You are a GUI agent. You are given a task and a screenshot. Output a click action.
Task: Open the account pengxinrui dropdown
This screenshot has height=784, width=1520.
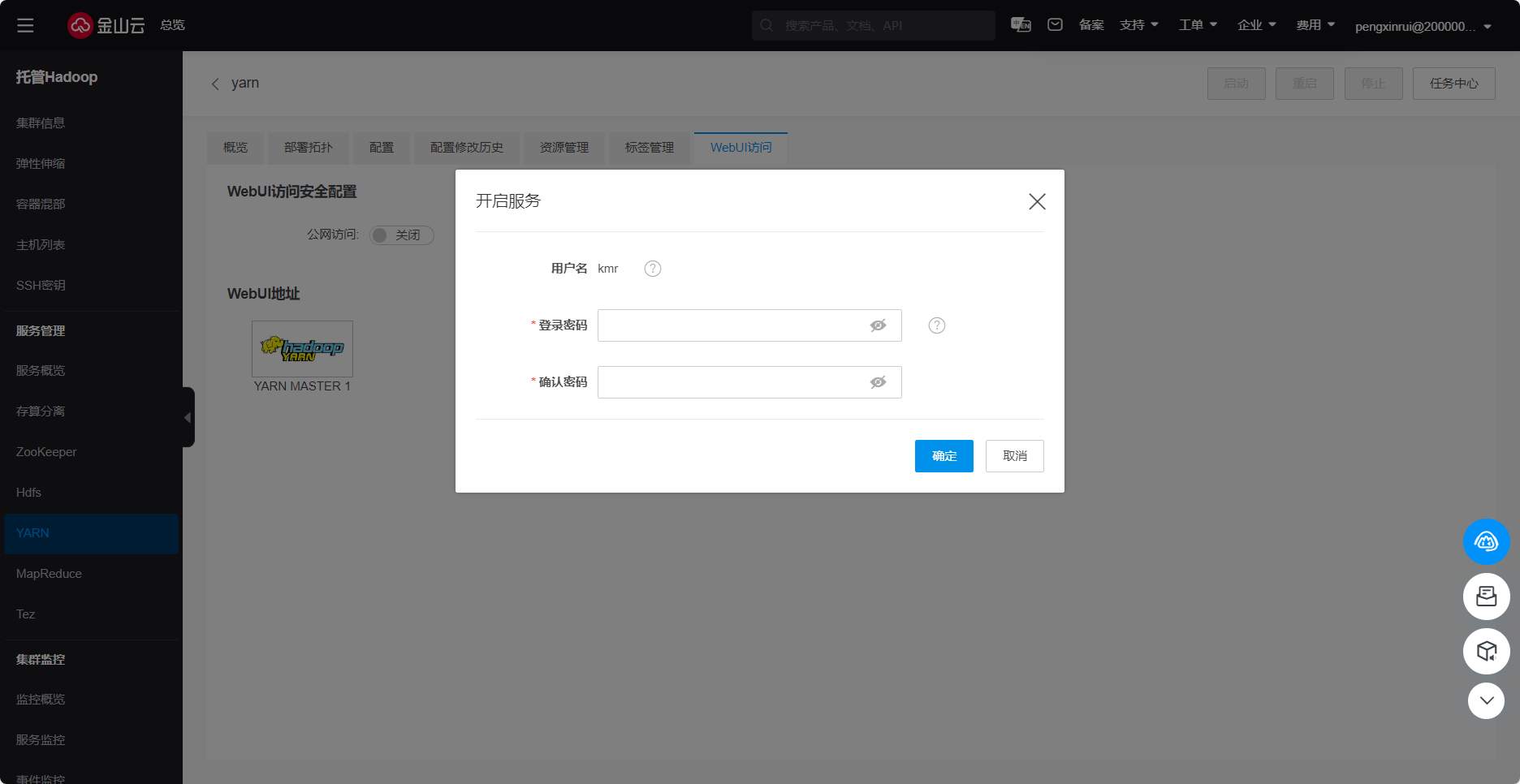tap(1423, 26)
